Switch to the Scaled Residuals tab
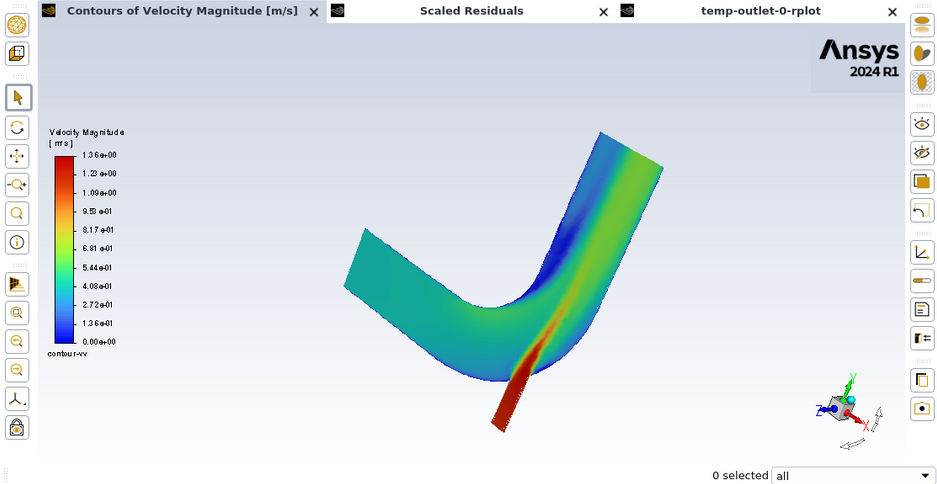The image size is (937, 484). click(x=471, y=11)
